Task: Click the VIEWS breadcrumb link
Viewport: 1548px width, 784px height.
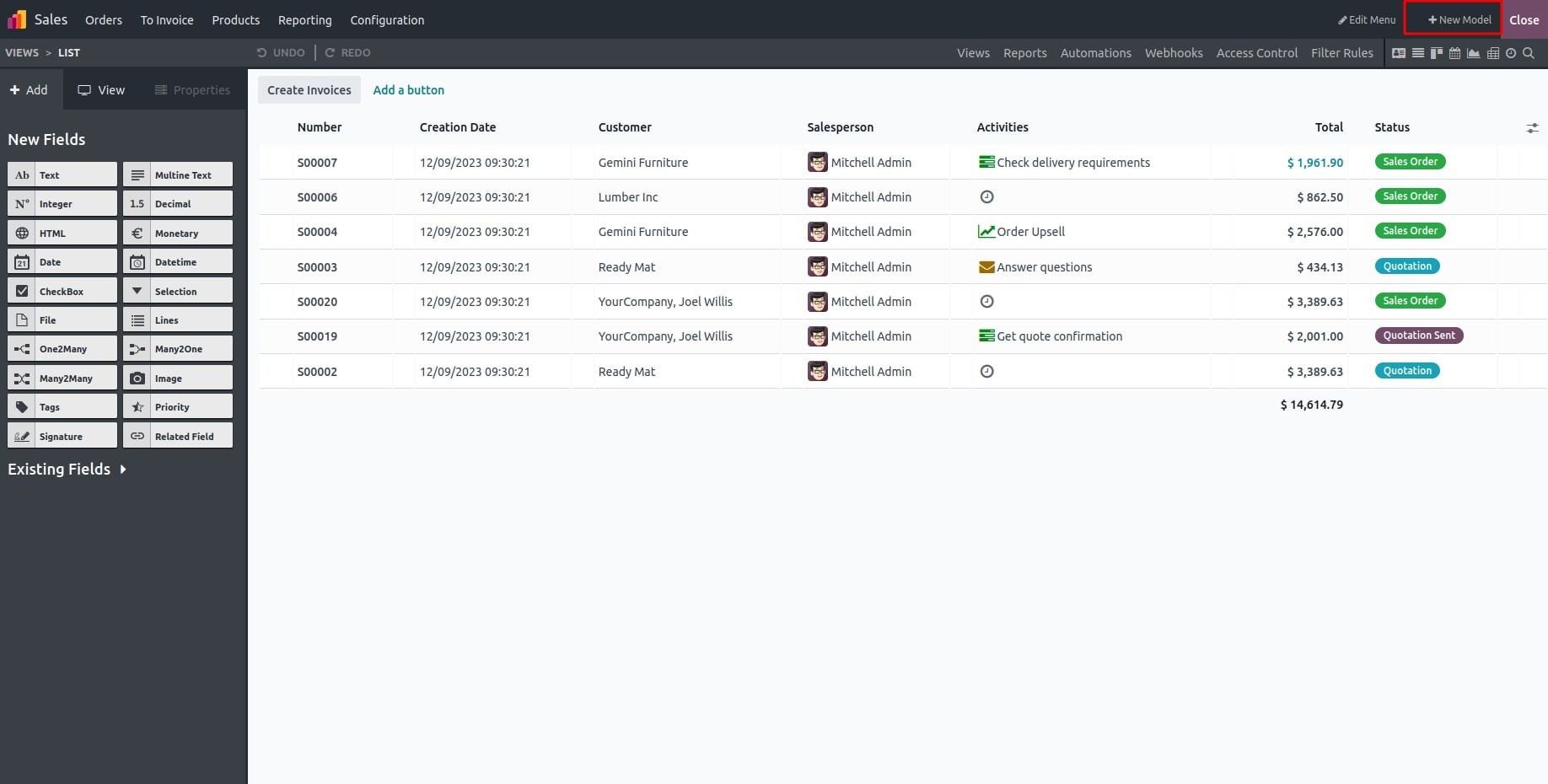Action: click(x=22, y=52)
